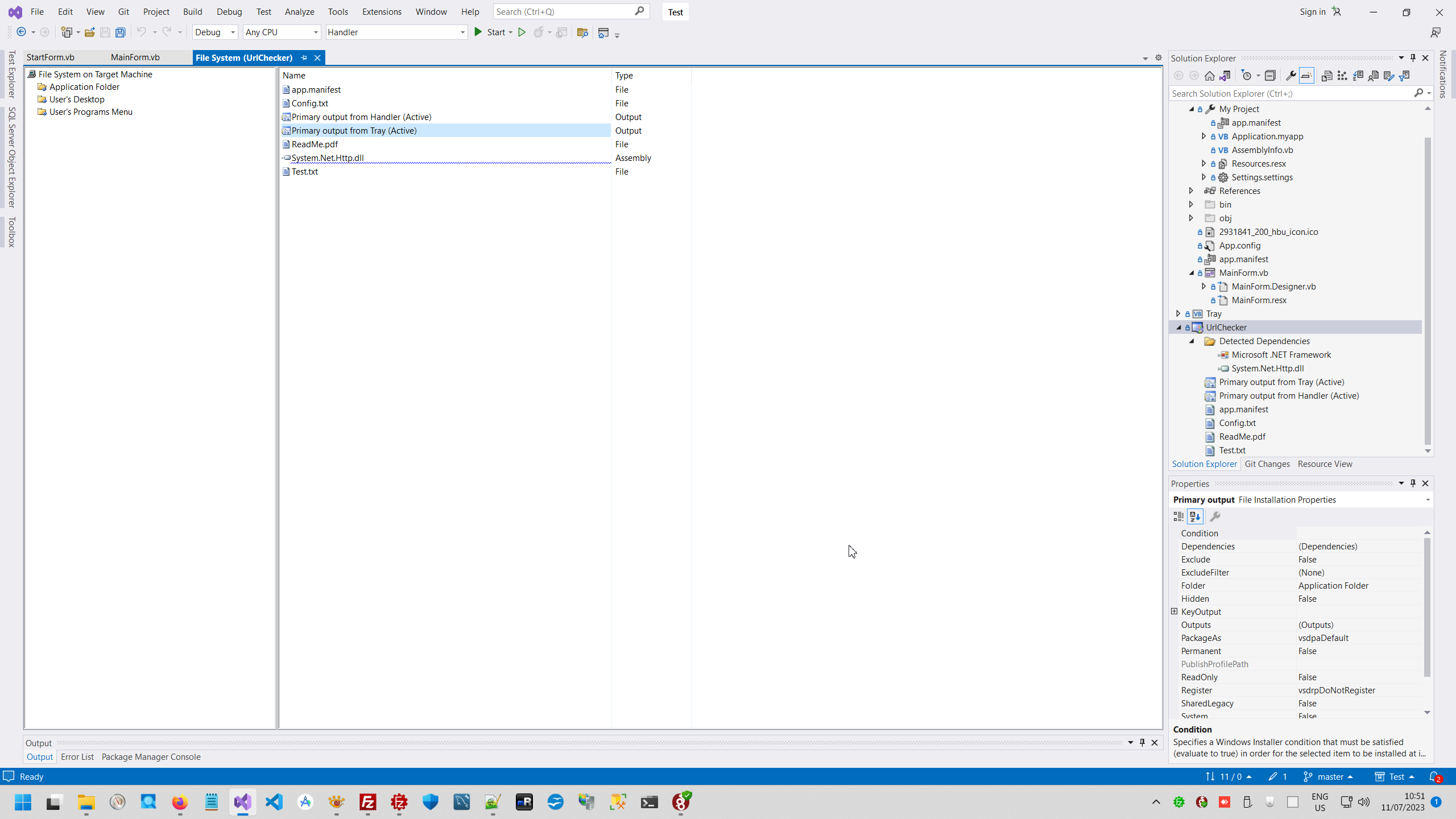This screenshot has height=819, width=1456.
Task: Open the Properties wrench icon in Solution Explorer
Action: tap(1291, 76)
